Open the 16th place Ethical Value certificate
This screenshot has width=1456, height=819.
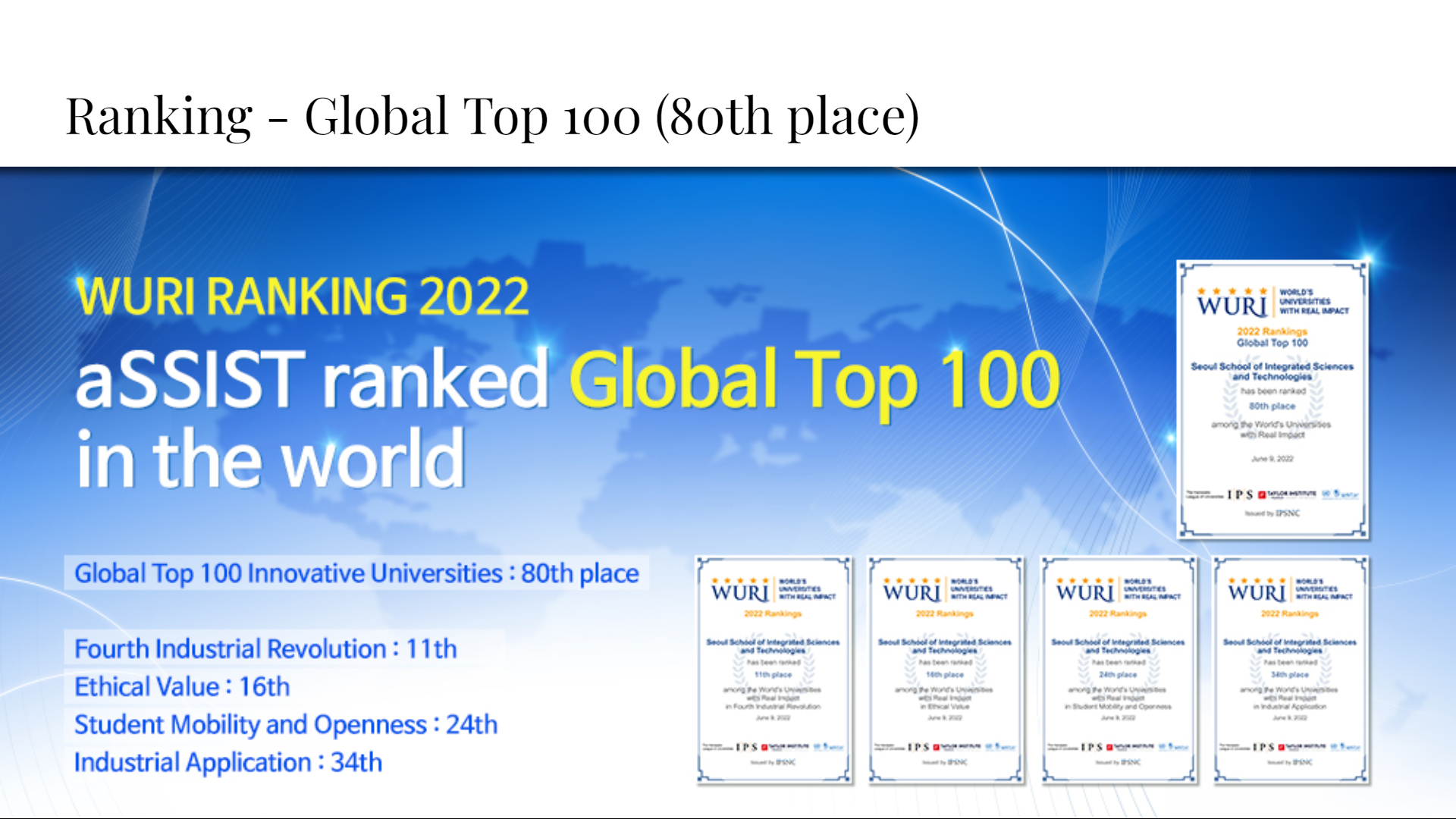click(x=946, y=670)
